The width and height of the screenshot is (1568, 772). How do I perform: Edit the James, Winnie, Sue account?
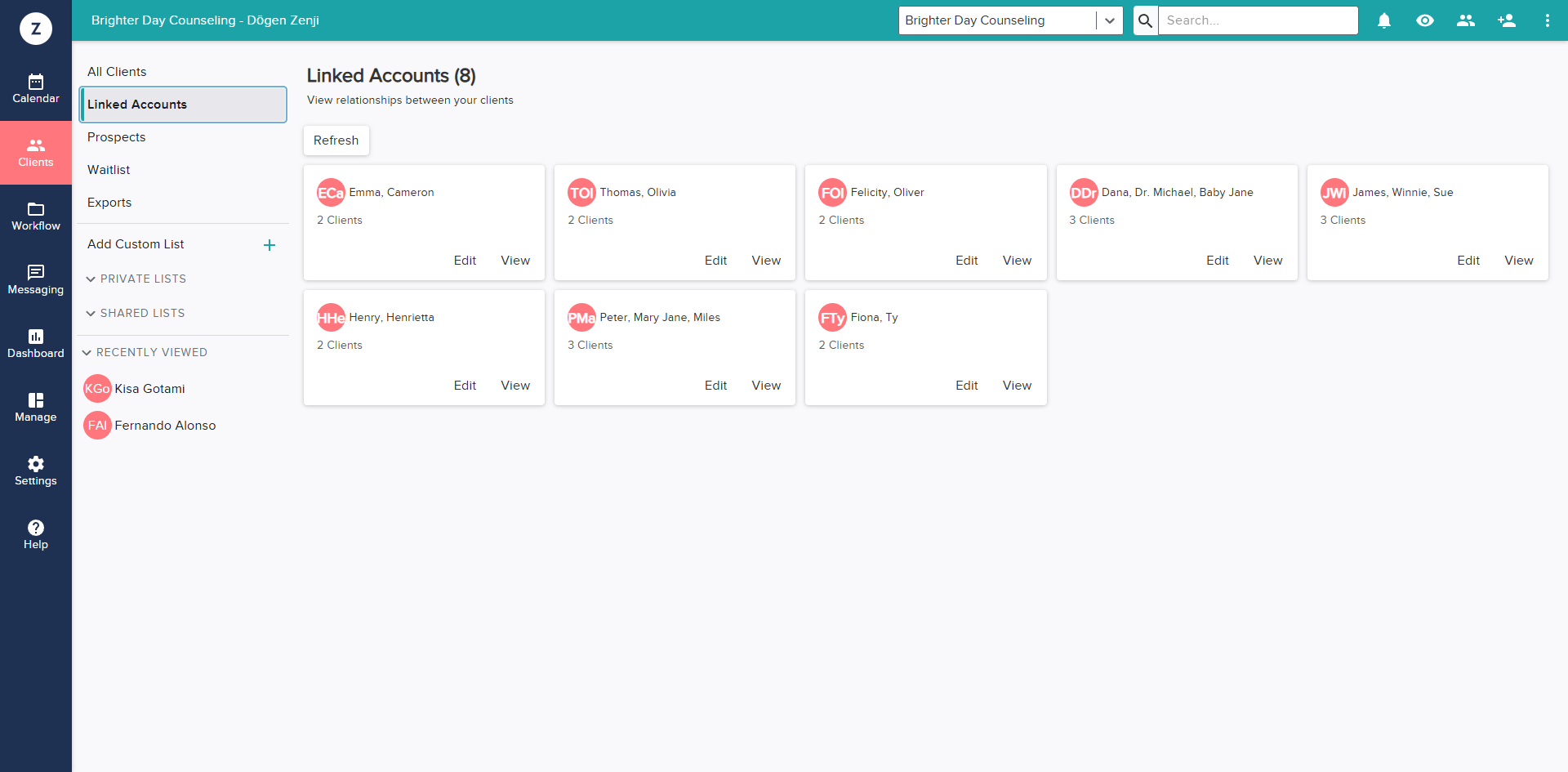1468,261
